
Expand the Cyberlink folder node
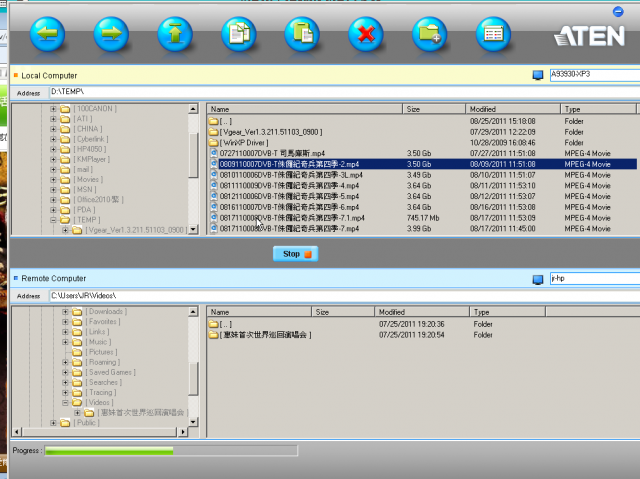(53, 139)
